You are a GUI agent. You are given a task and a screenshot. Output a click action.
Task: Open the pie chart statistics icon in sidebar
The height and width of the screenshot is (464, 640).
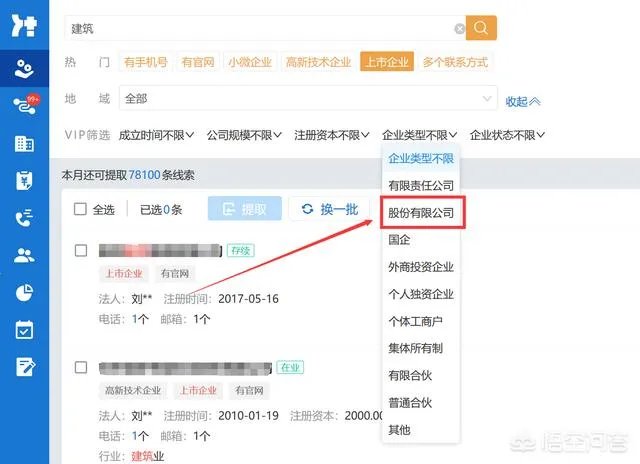pos(24,293)
